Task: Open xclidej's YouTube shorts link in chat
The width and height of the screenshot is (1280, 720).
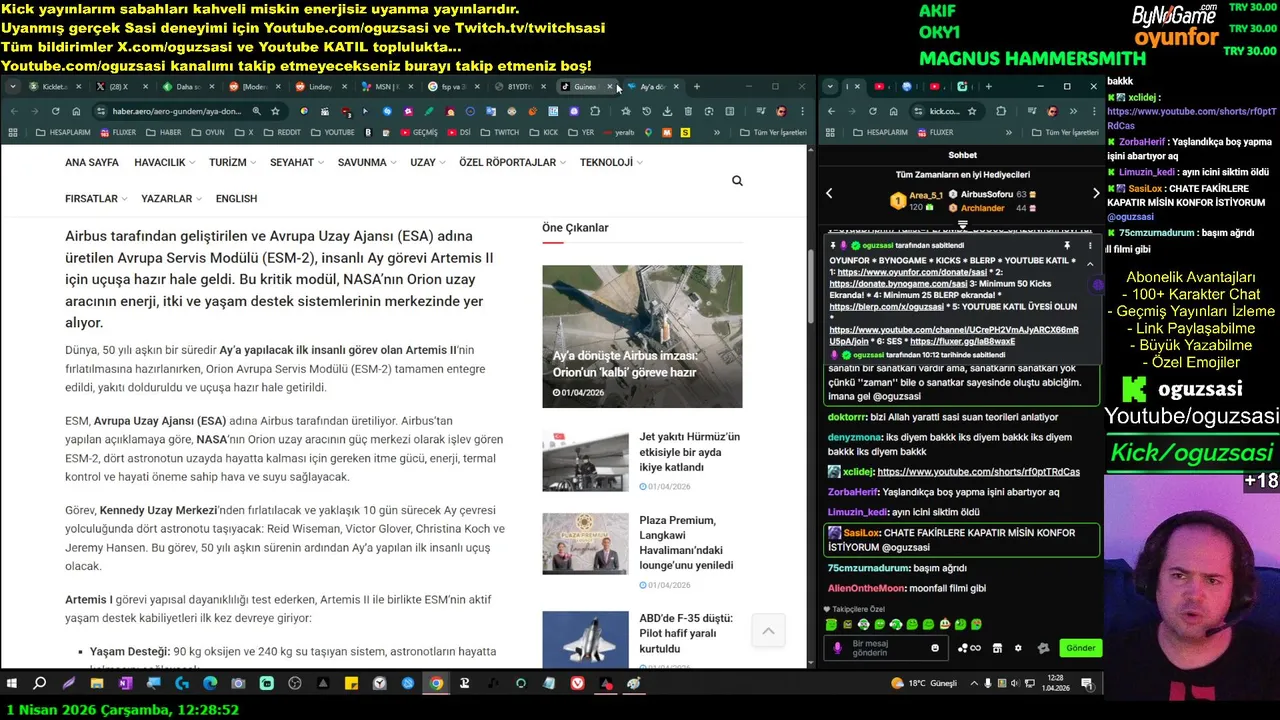Action: [x=978, y=472]
